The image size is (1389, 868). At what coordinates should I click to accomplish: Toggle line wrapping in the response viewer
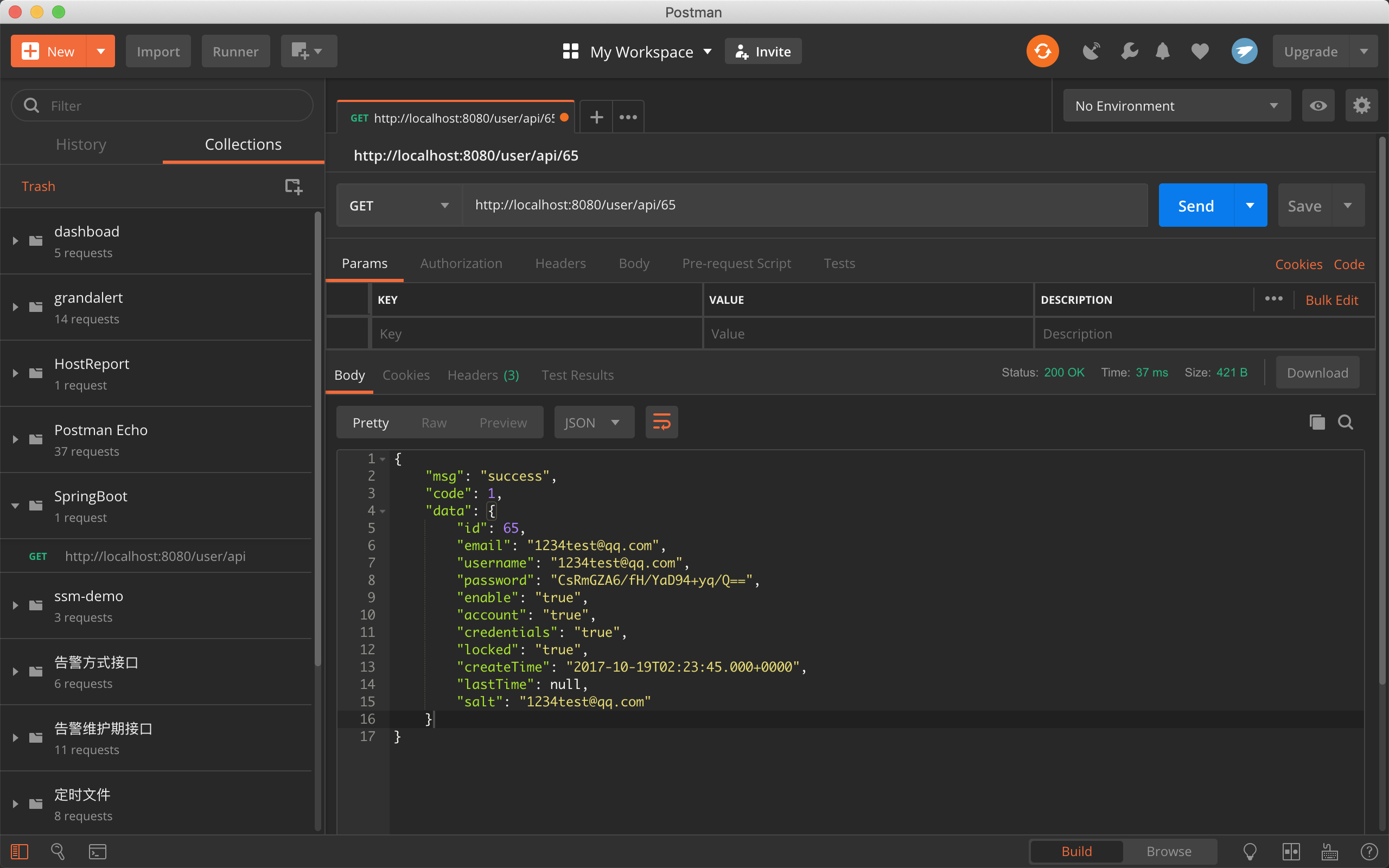661,422
